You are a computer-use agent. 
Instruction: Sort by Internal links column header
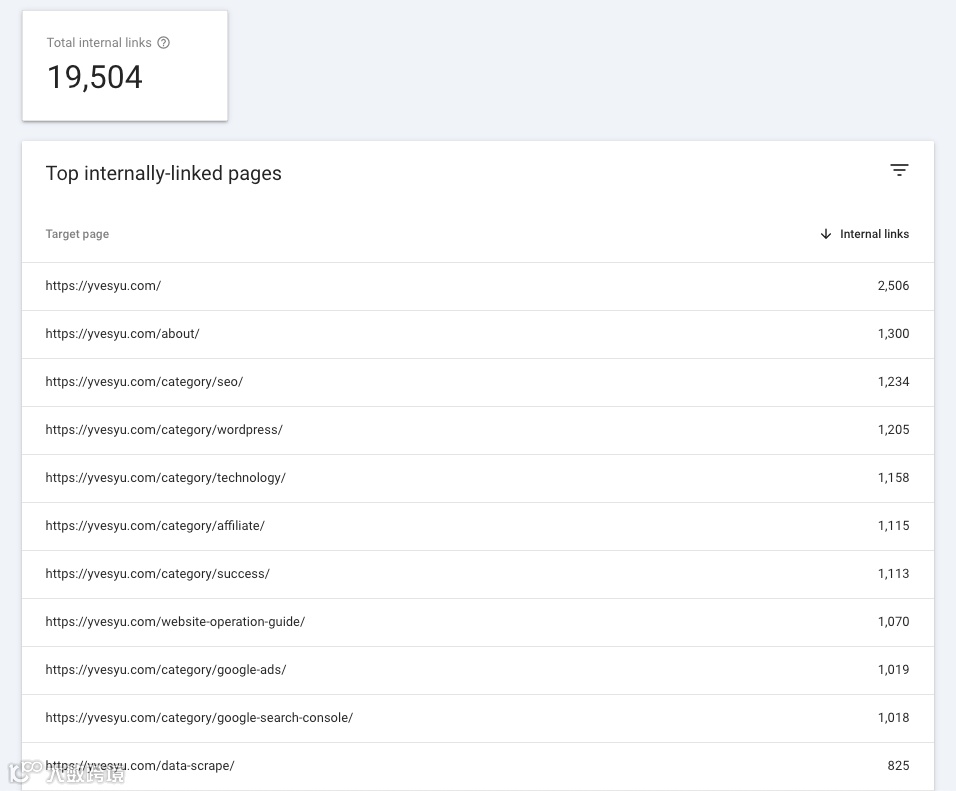click(x=874, y=234)
